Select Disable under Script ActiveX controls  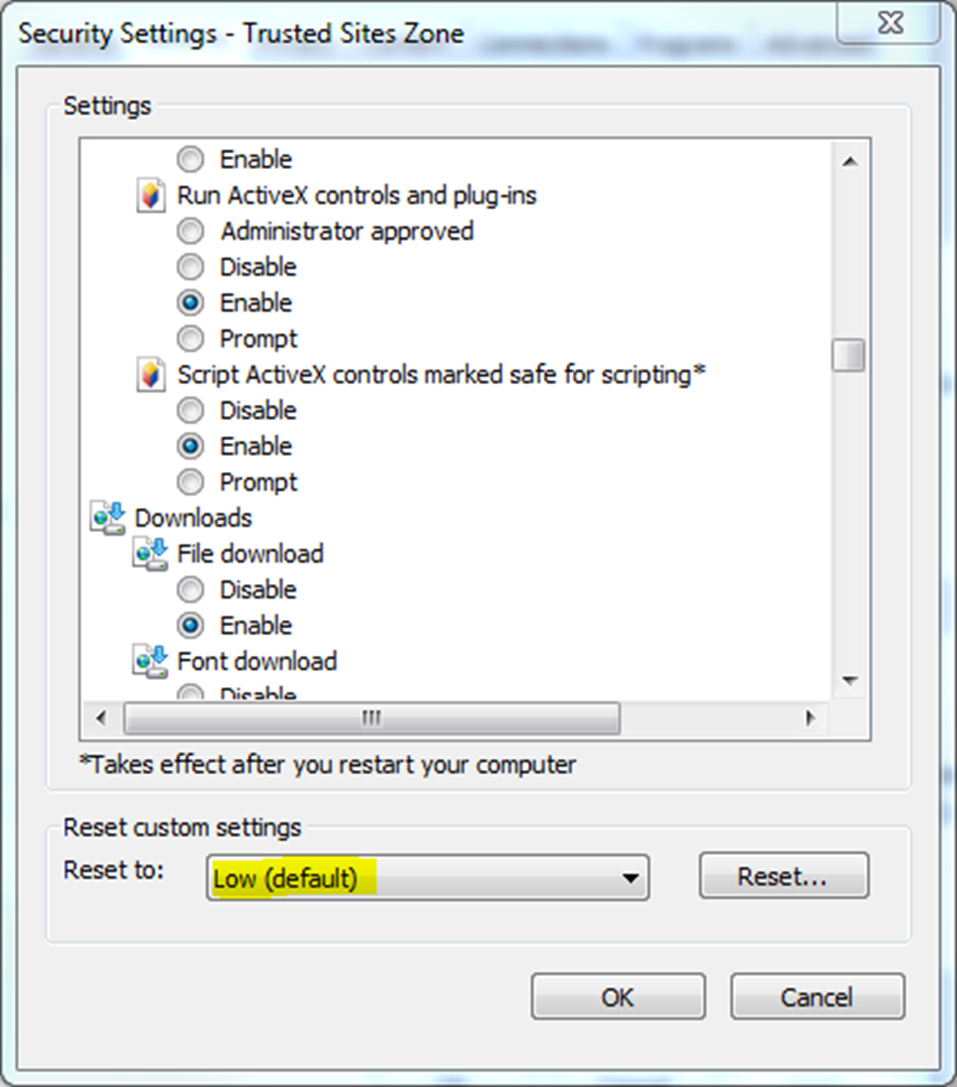(x=190, y=411)
